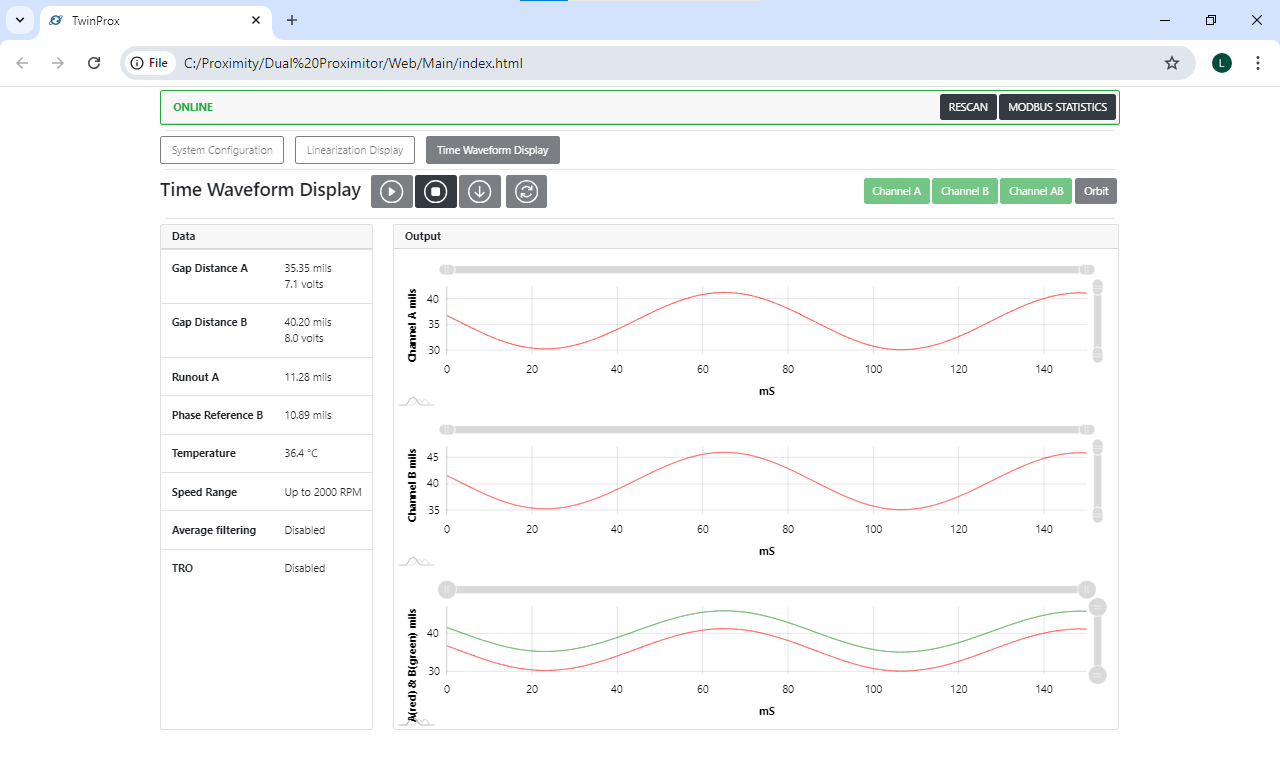The height and width of the screenshot is (758, 1280).
Task: Reload the page
Action: point(94,63)
